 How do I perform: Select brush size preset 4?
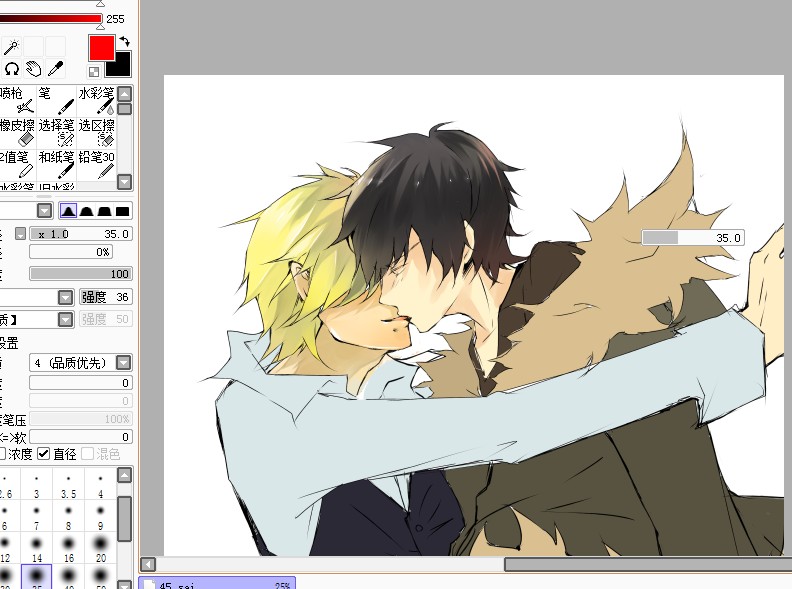(101, 485)
